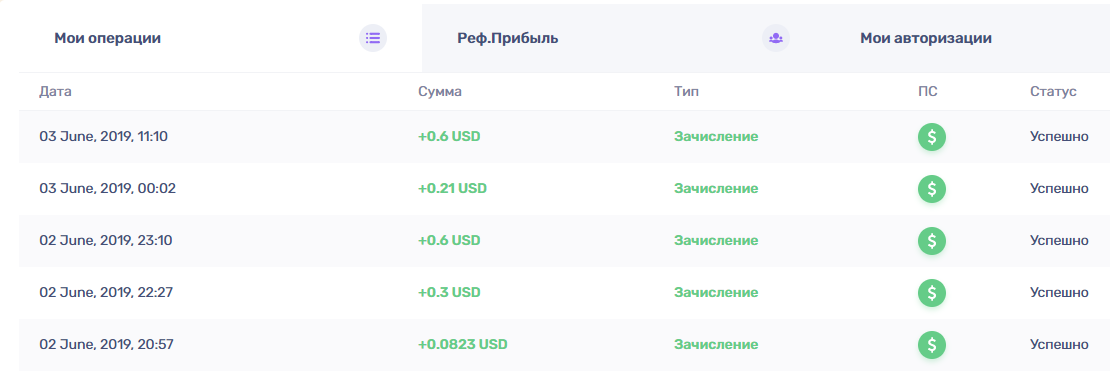
Task: Click the Дата column header
Action: [55, 91]
